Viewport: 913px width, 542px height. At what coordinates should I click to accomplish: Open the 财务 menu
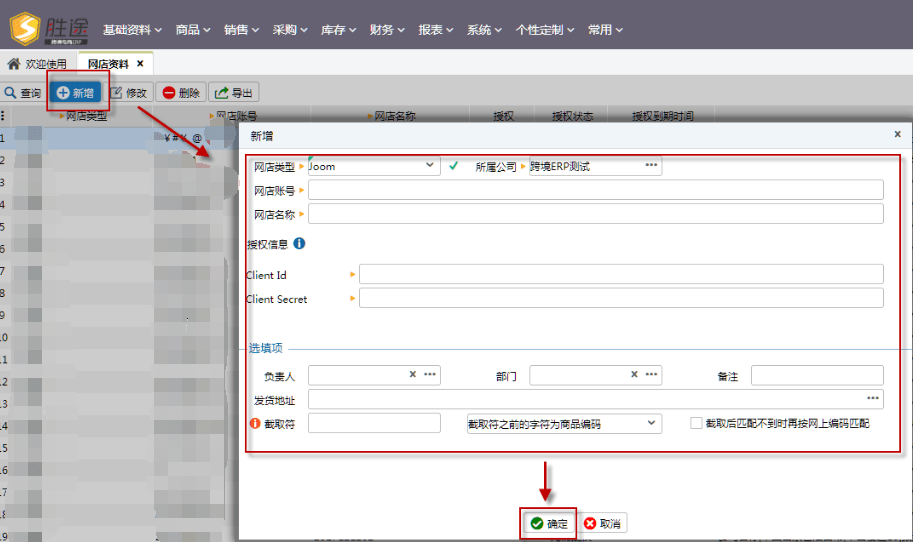pos(387,30)
